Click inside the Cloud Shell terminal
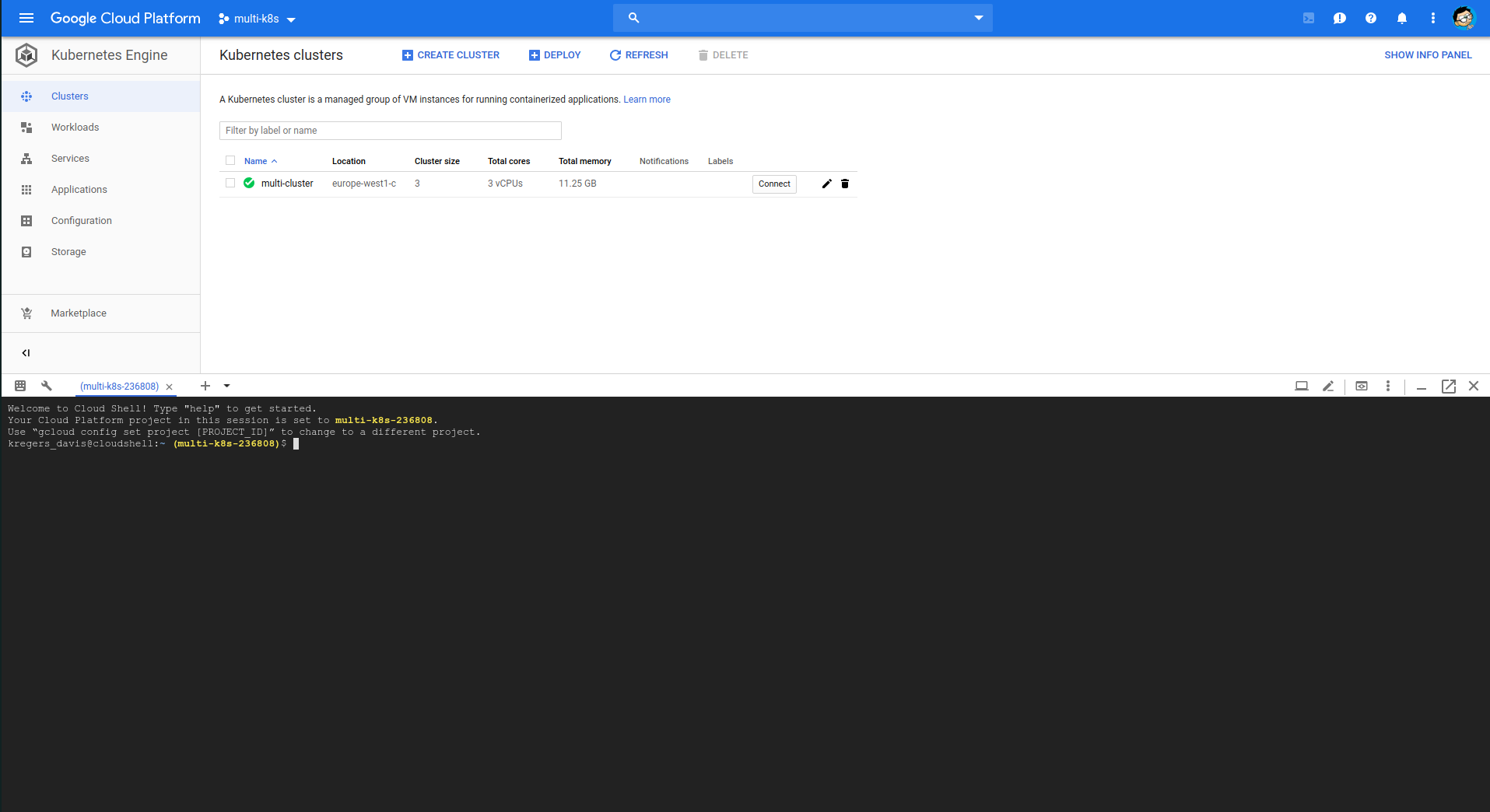1490x812 pixels. coord(745,604)
